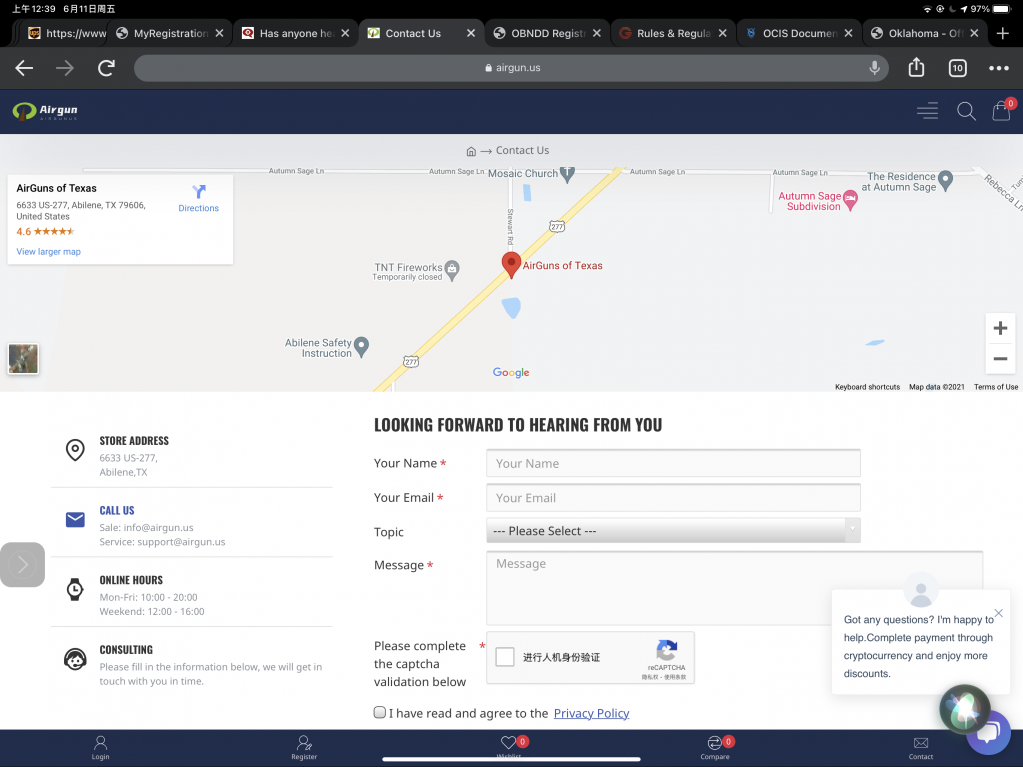Click Autumn Sage Subdivision marker

pyautogui.click(x=849, y=200)
